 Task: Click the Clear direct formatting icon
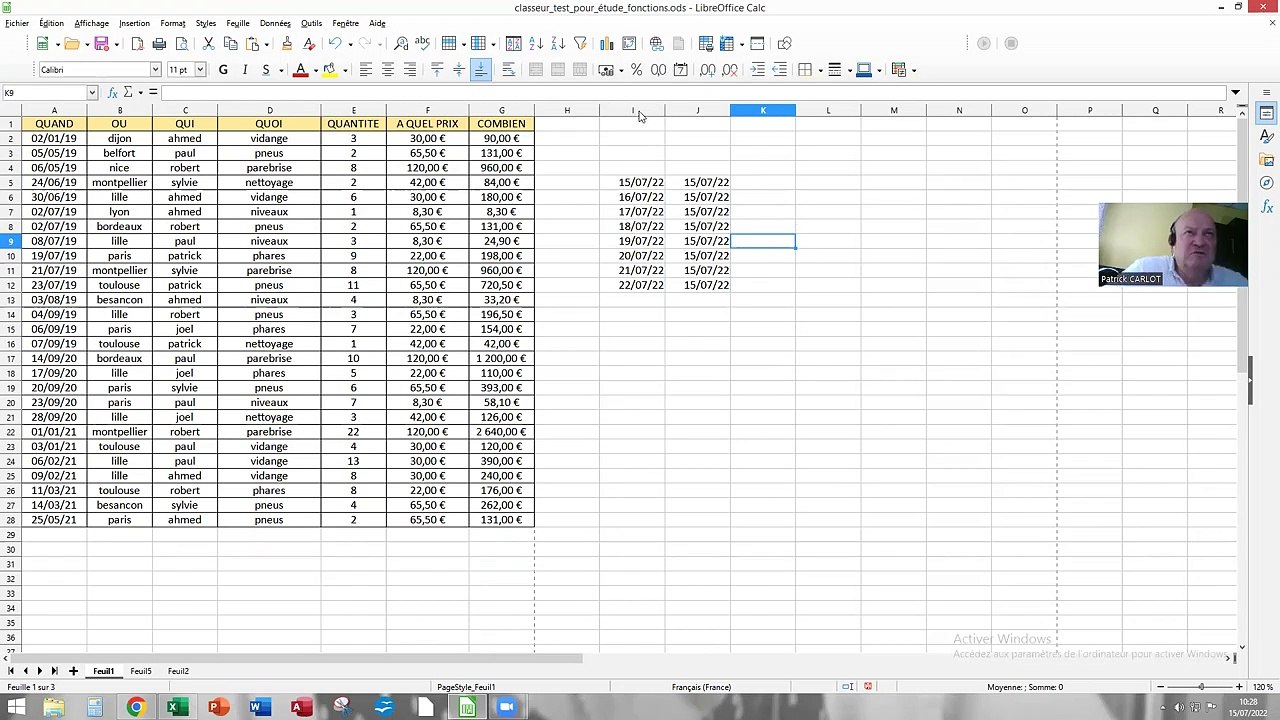click(x=309, y=43)
